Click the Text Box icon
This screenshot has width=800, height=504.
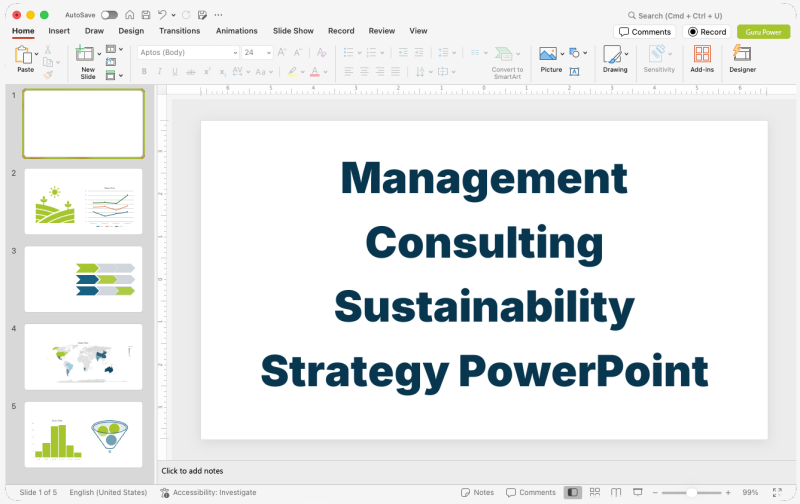574,72
